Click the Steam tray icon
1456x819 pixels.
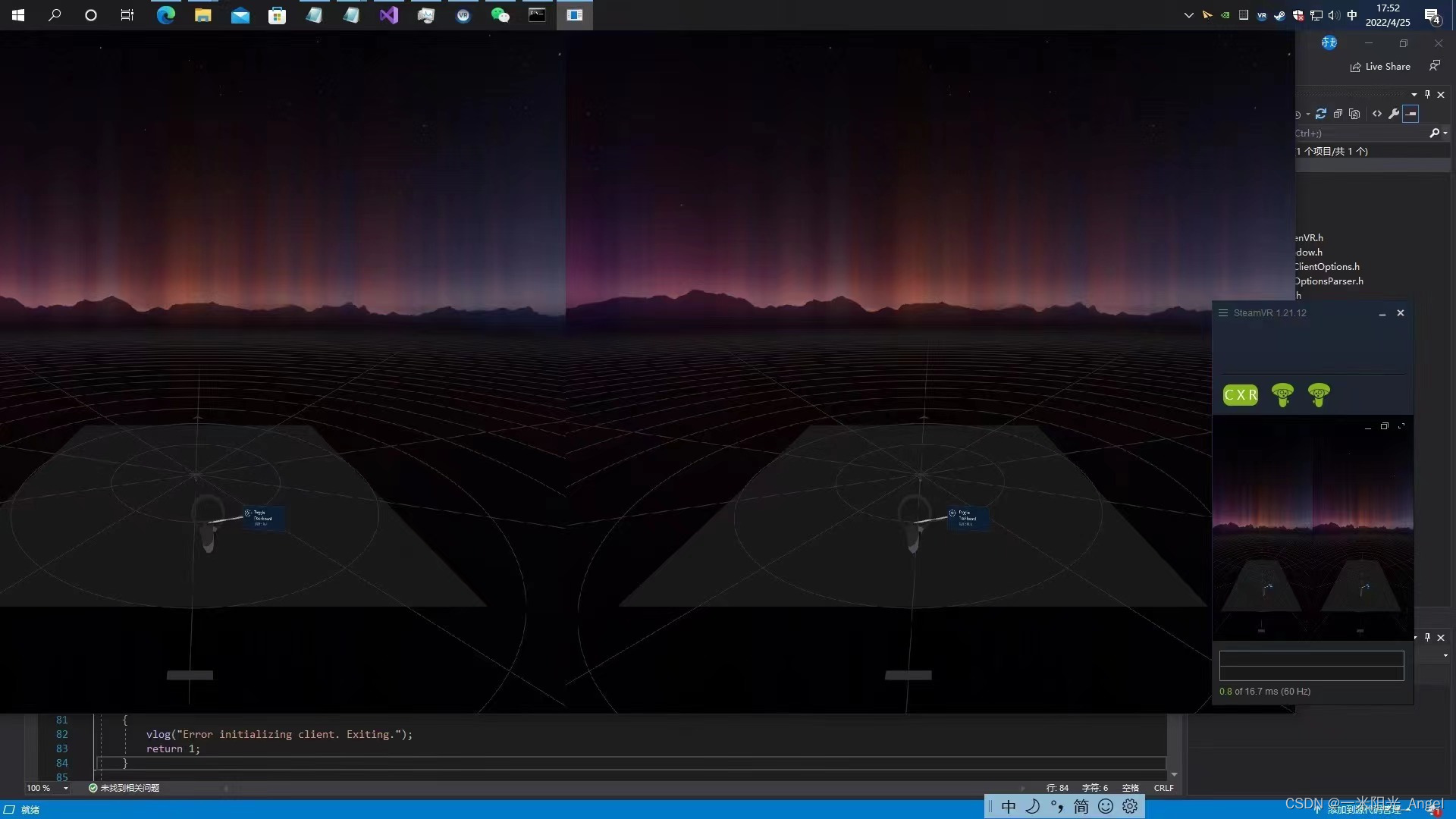1279,15
